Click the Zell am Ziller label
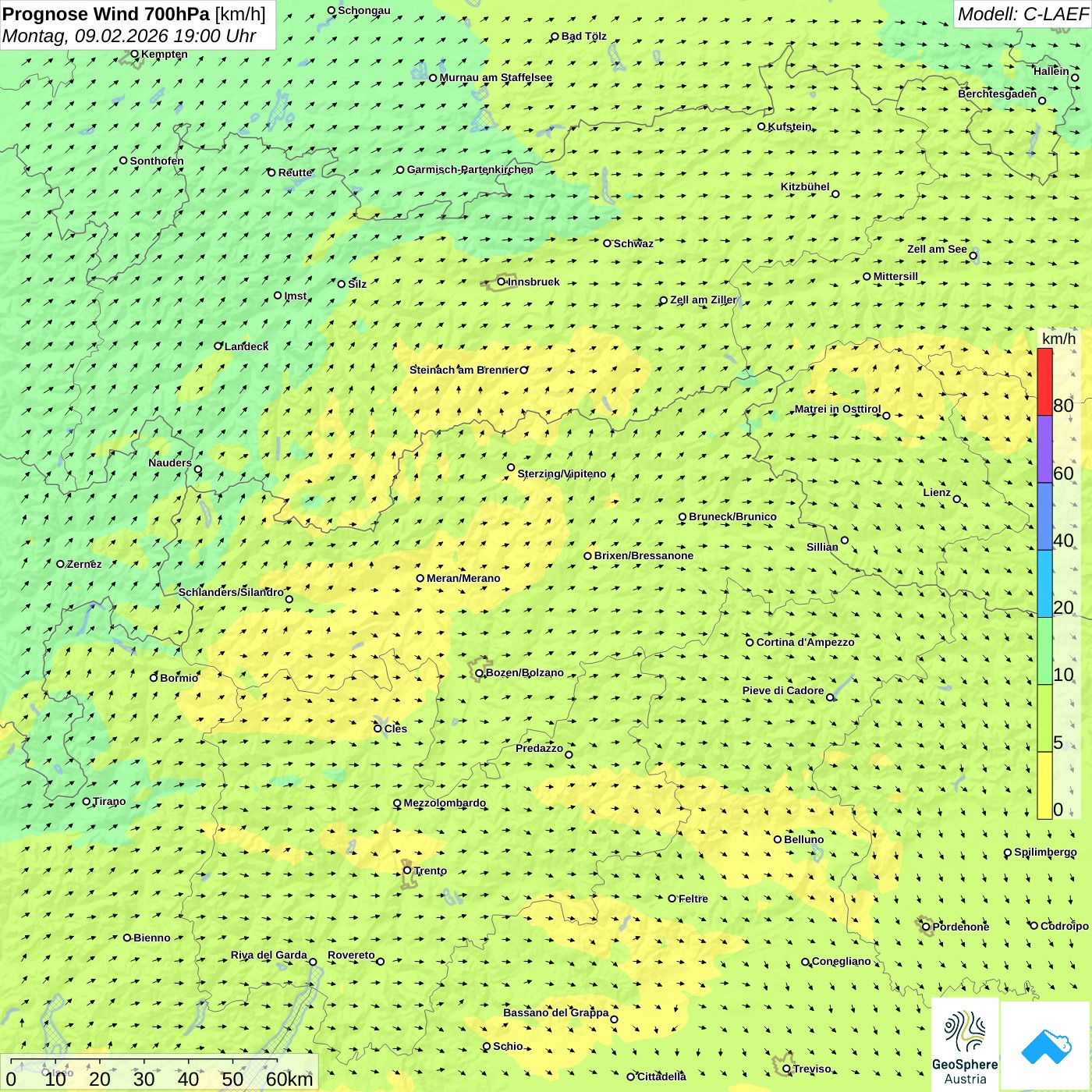This screenshot has width=1092, height=1092. tap(703, 300)
